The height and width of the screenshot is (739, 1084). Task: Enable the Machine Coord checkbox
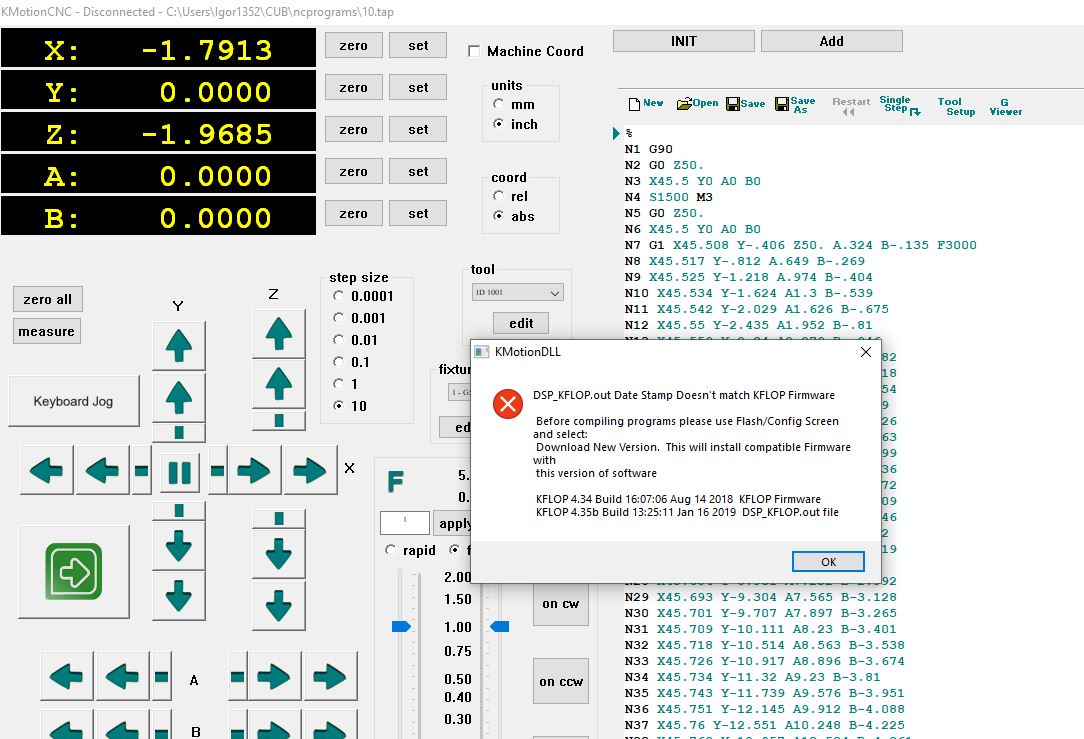(x=475, y=51)
